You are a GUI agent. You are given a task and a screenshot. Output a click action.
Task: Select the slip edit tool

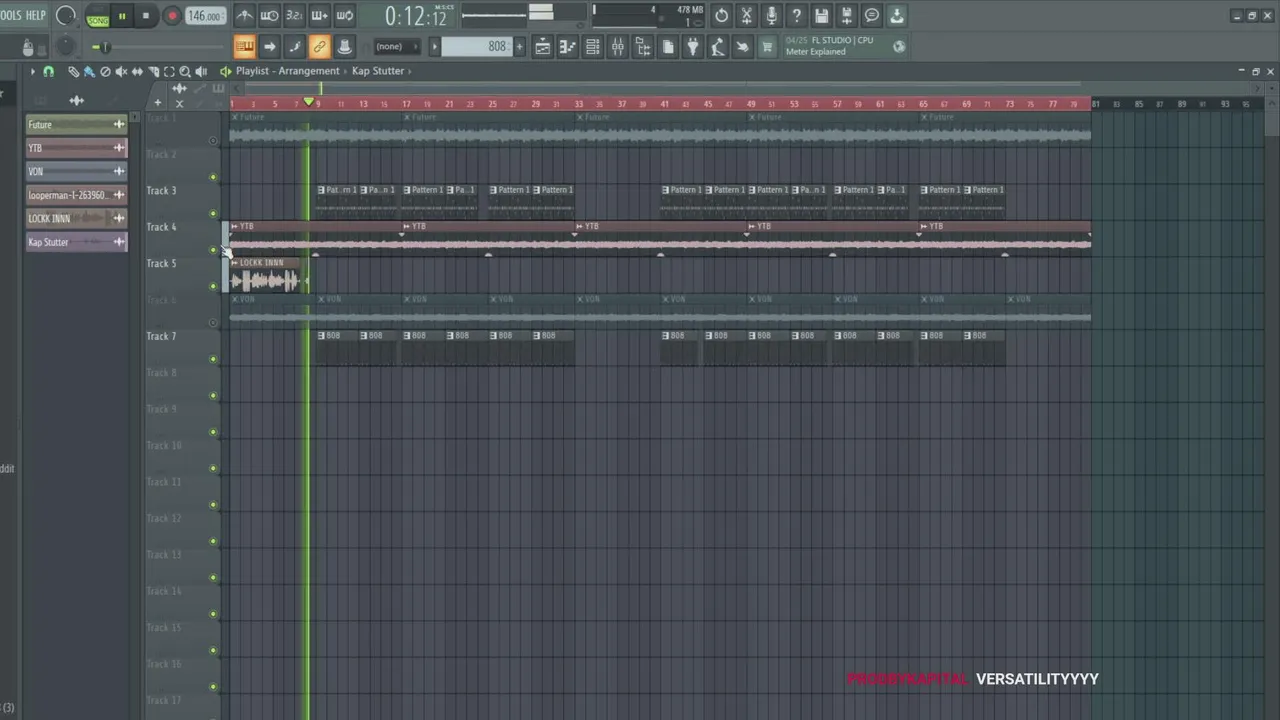coord(137,71)
